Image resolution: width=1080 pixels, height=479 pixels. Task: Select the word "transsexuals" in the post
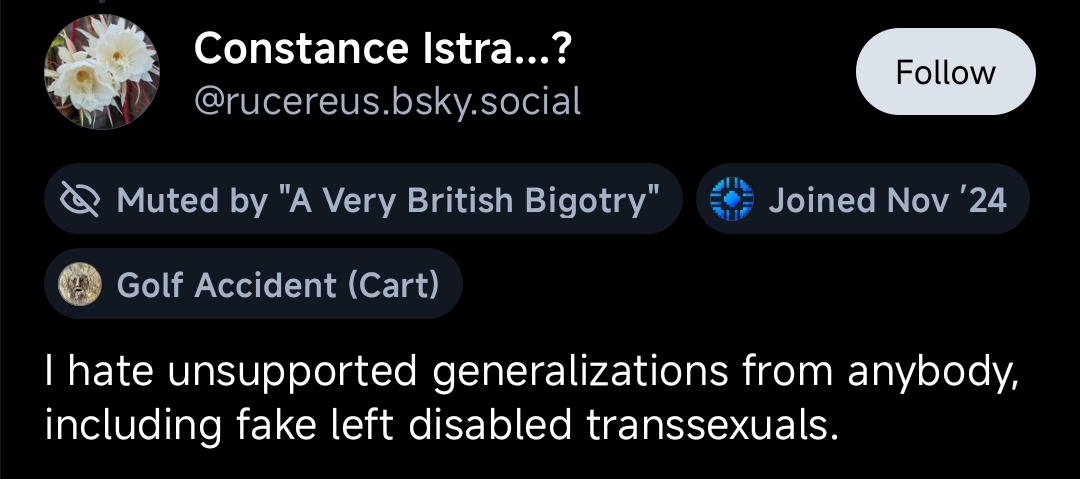point(708,425)
